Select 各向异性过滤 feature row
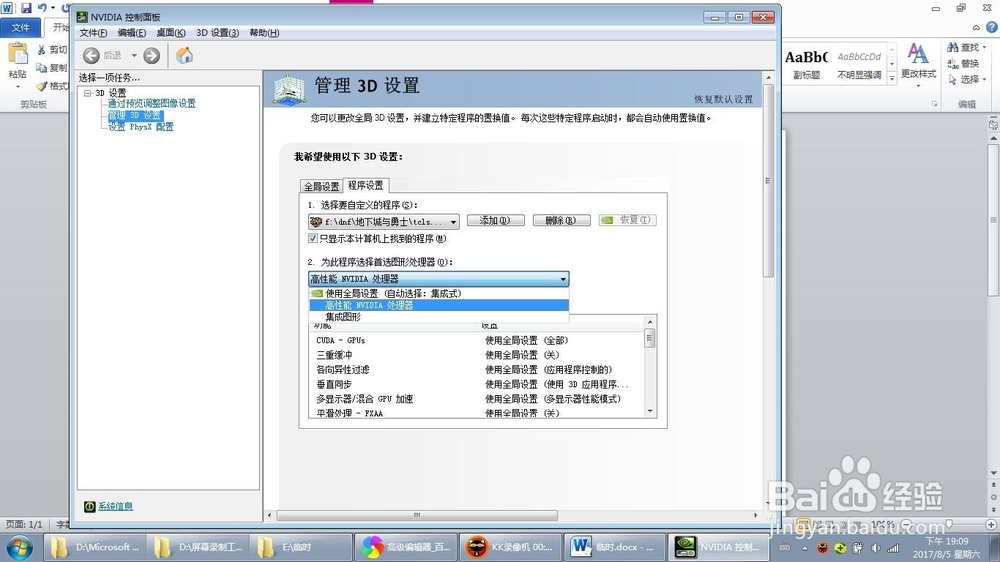This screenshot has height=562, width=1000. (476, 370)
